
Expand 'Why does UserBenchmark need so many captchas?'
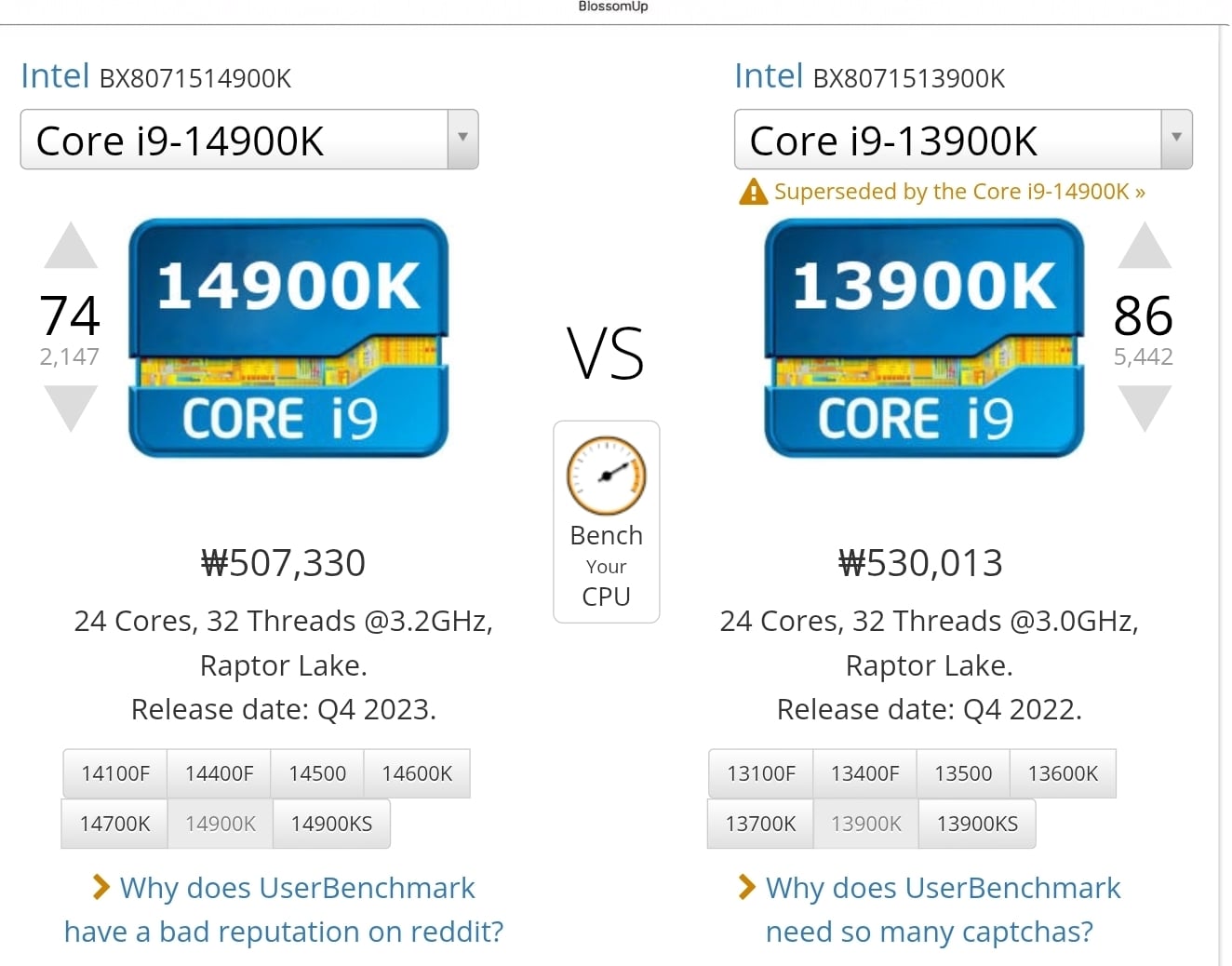pyautogui.click(x=943, y=909)
